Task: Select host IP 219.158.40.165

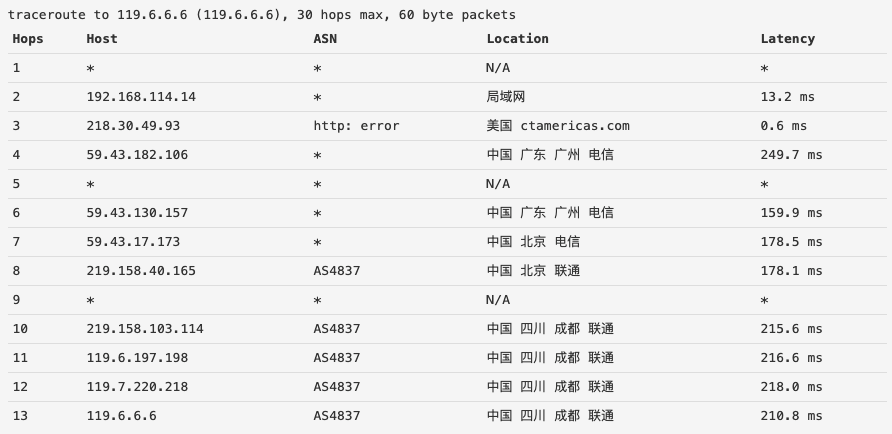Action: 141,271
